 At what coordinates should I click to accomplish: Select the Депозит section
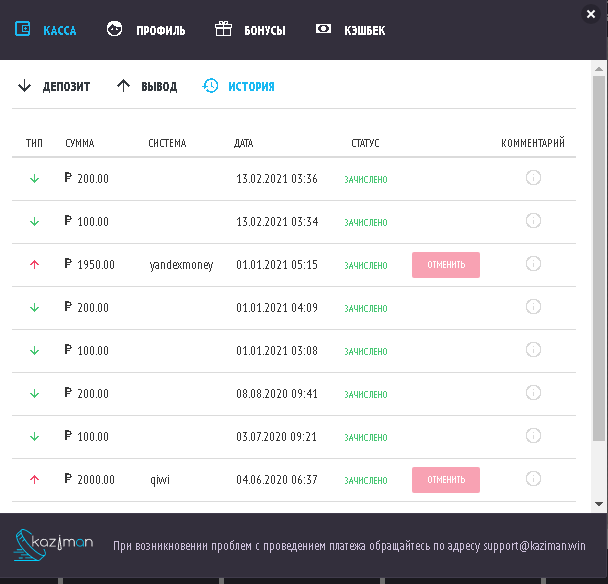tap(54, 87)
